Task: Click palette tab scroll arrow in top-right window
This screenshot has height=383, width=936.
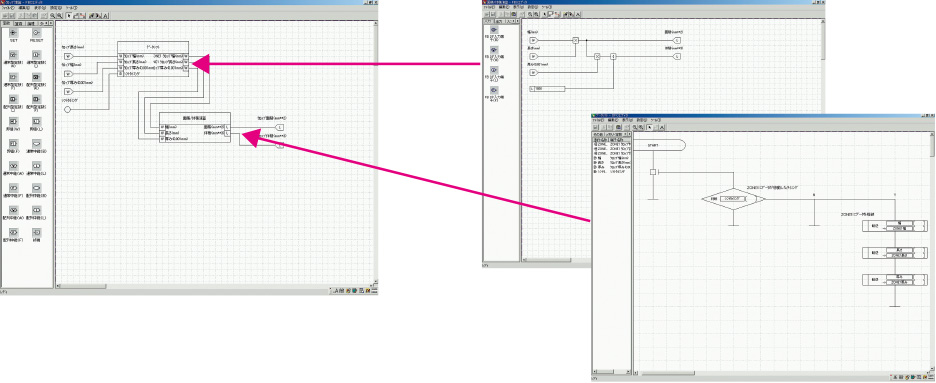Action: (517, 21)
